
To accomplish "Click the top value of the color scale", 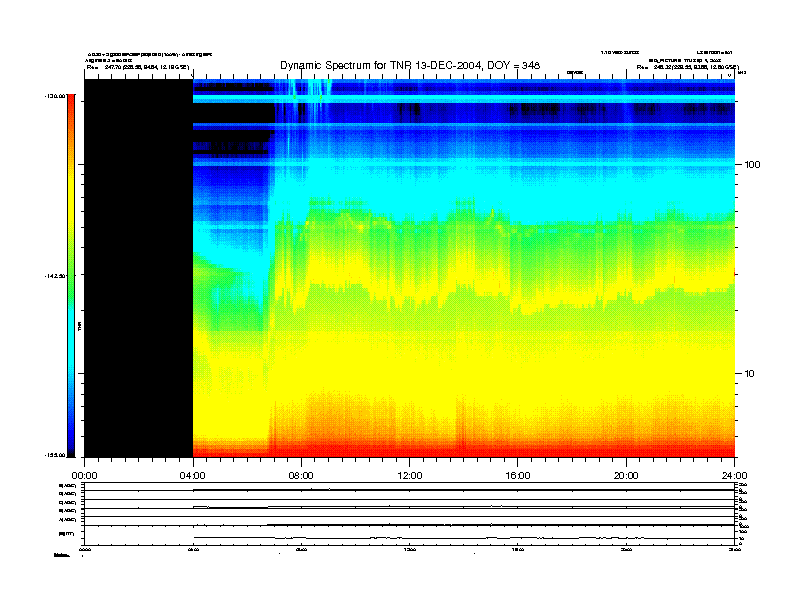I will coord(55,95).
